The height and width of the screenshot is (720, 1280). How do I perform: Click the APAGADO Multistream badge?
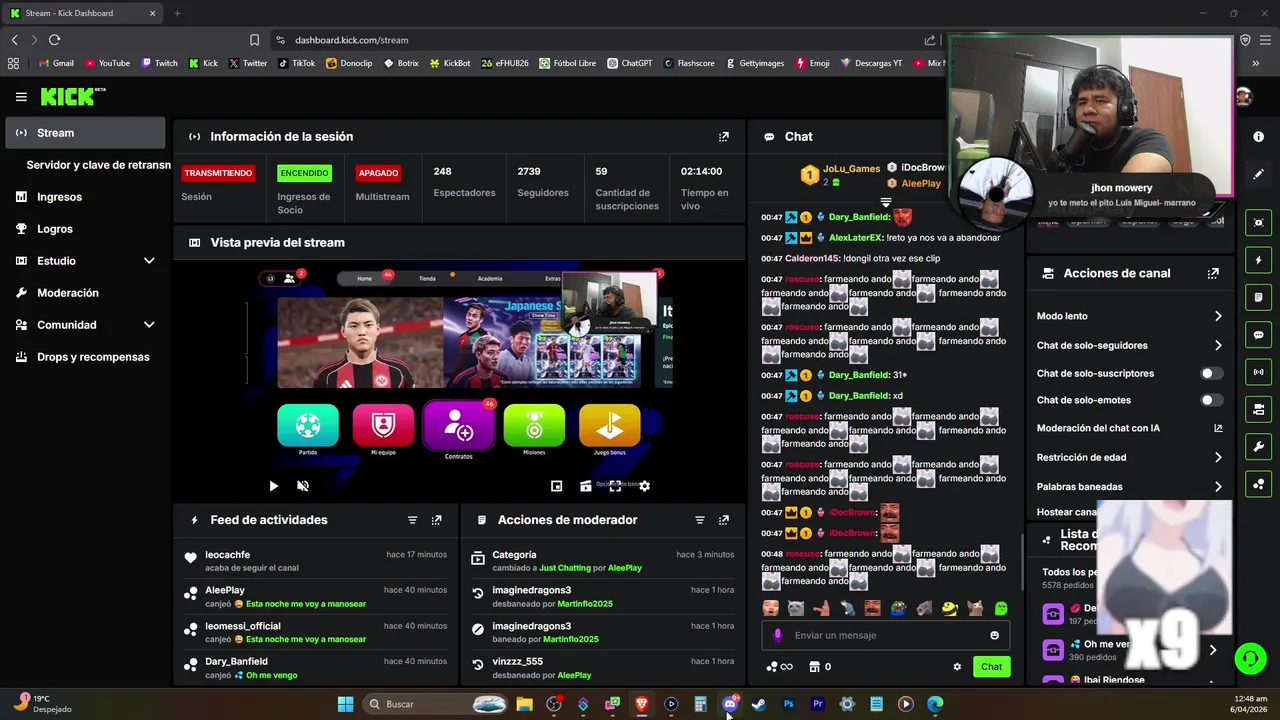click(x=378, y=173)
